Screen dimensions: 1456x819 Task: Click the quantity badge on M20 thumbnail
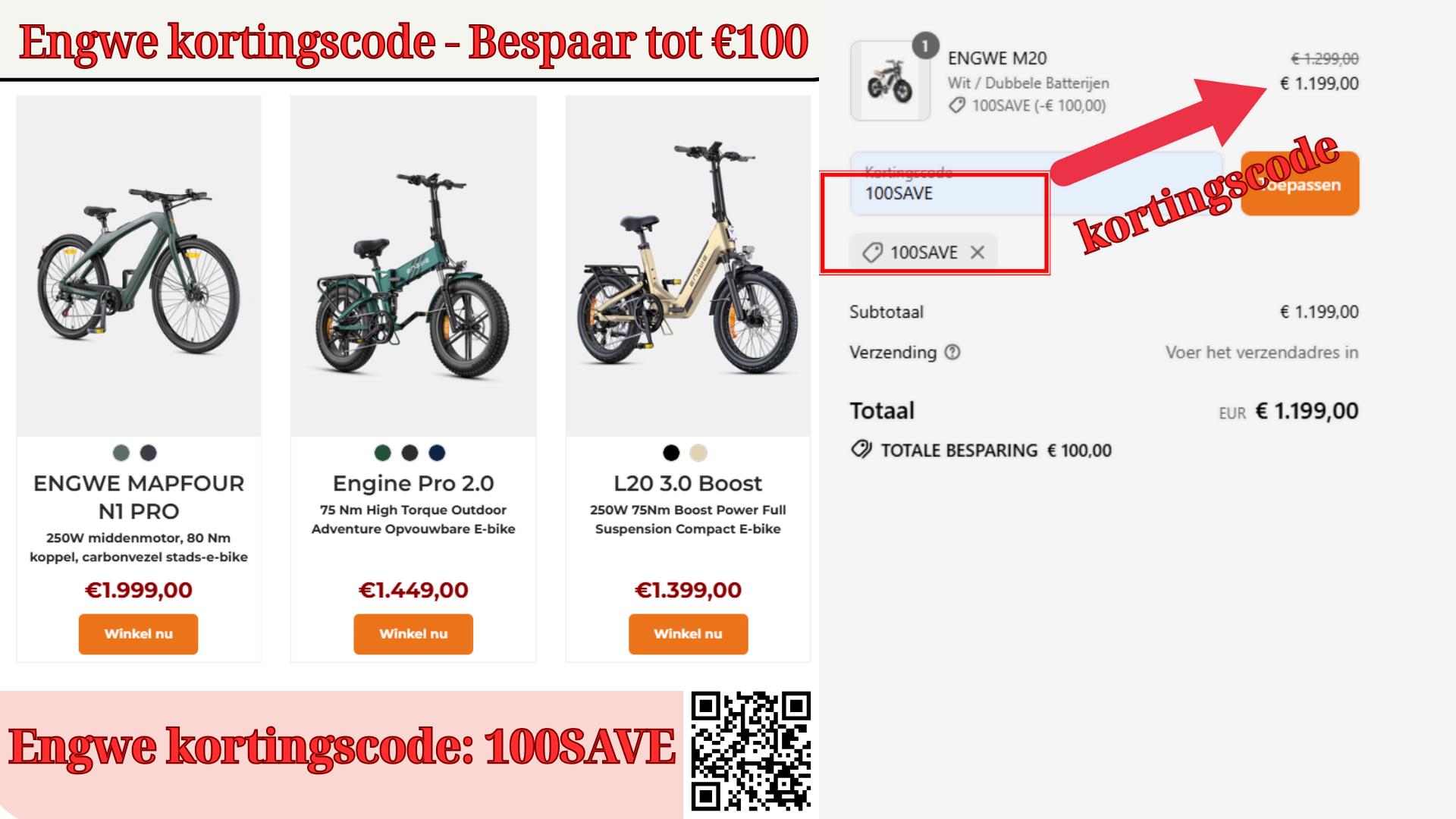(x=924, y=46)
